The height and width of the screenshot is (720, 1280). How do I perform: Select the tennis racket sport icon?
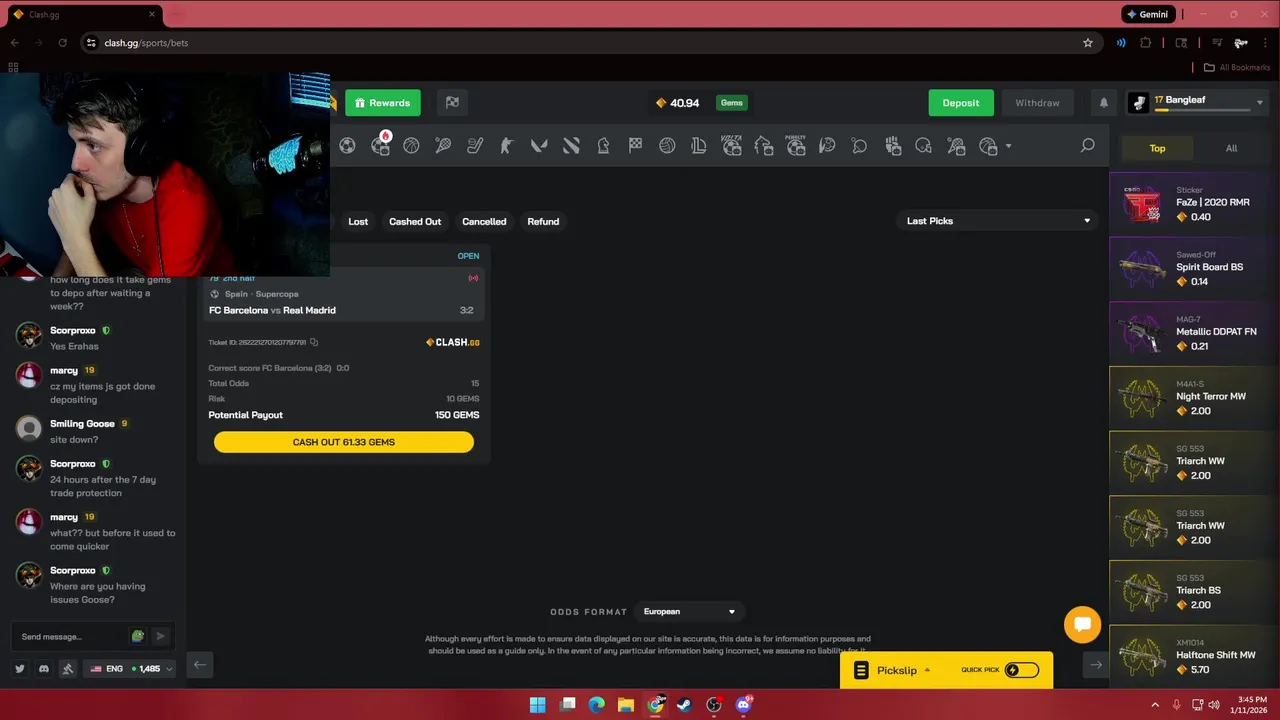(x=443, y=146)
